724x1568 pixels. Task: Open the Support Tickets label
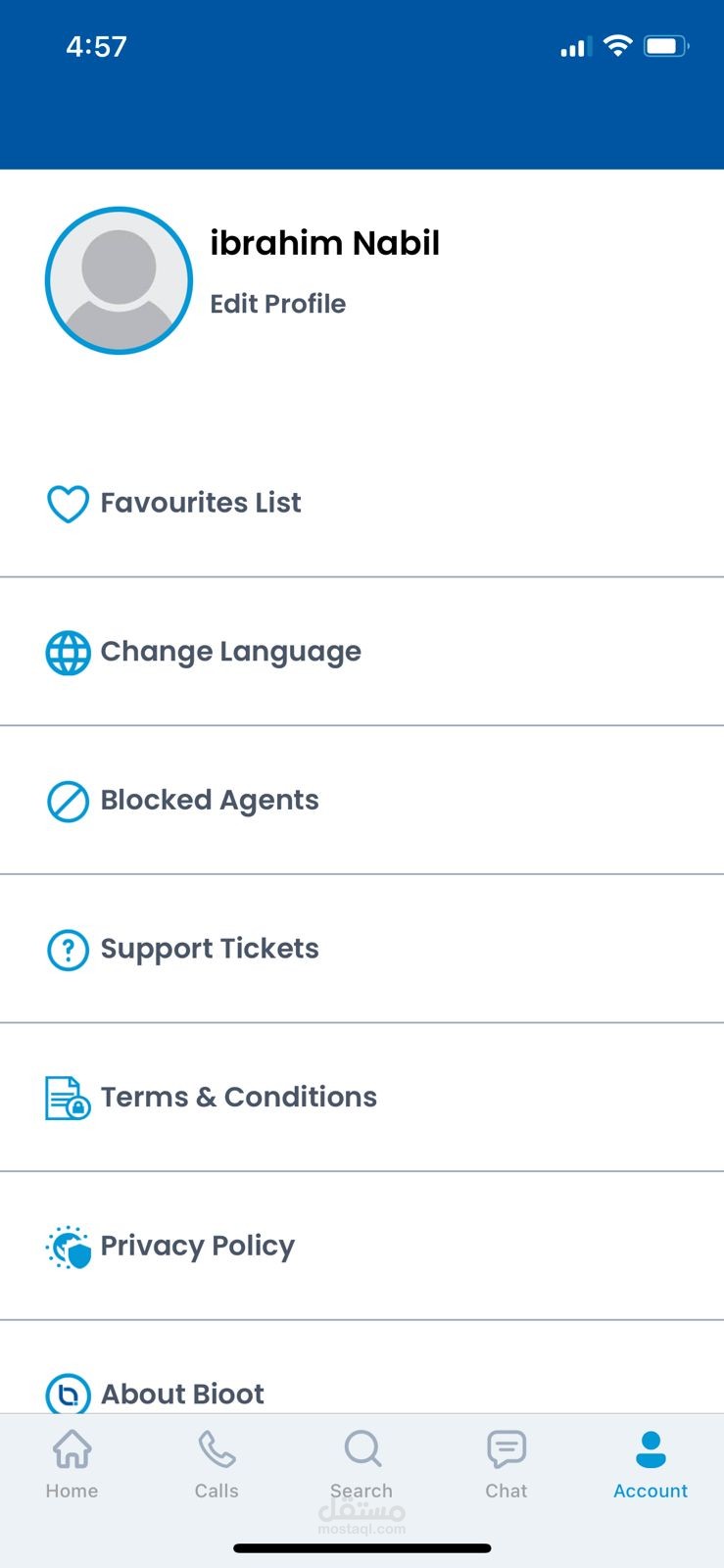[x=210, y=949]
